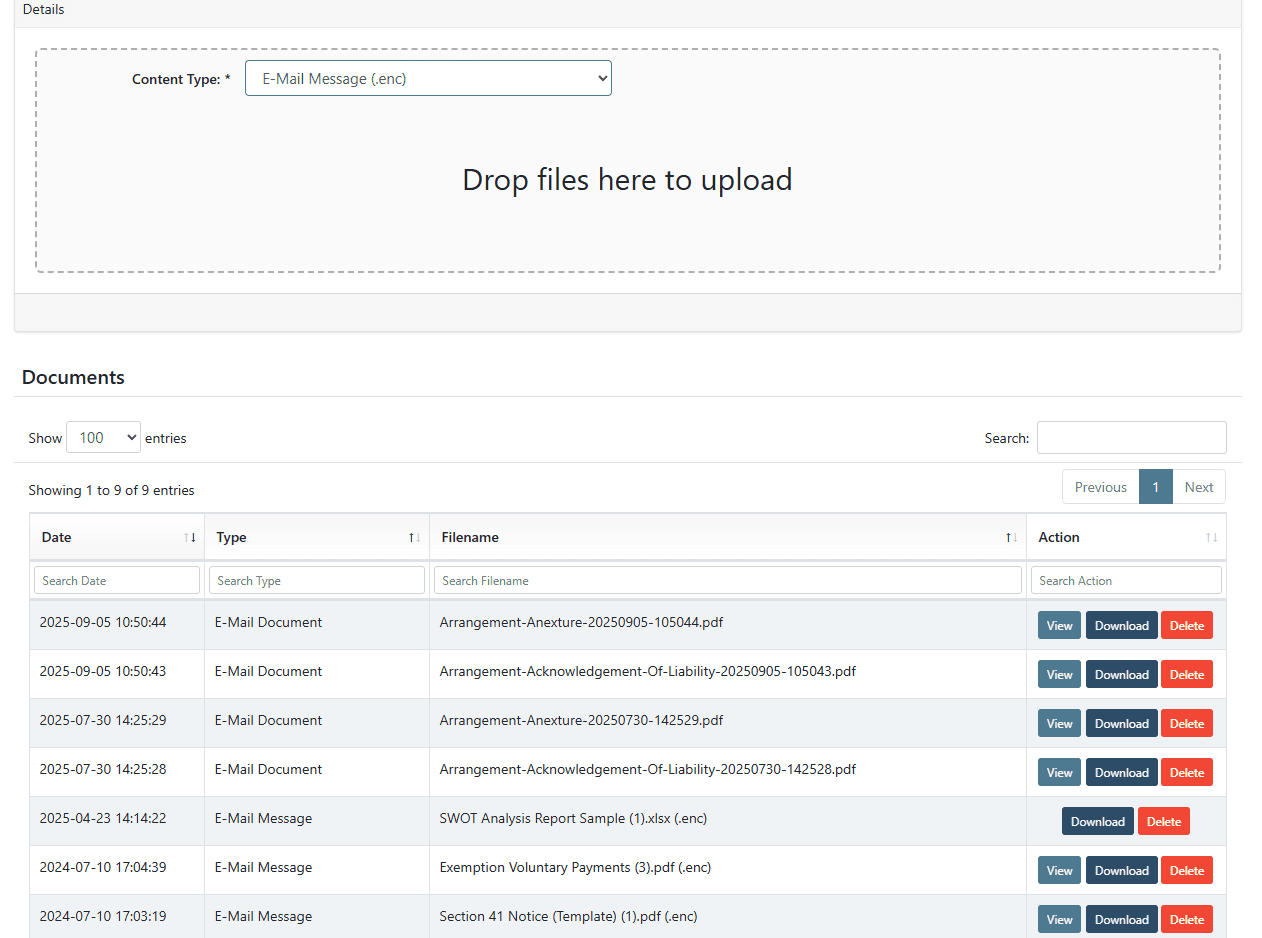Click the Search Action filter field
Viewport: 1262px width, 938px height.
point(1126,580)
